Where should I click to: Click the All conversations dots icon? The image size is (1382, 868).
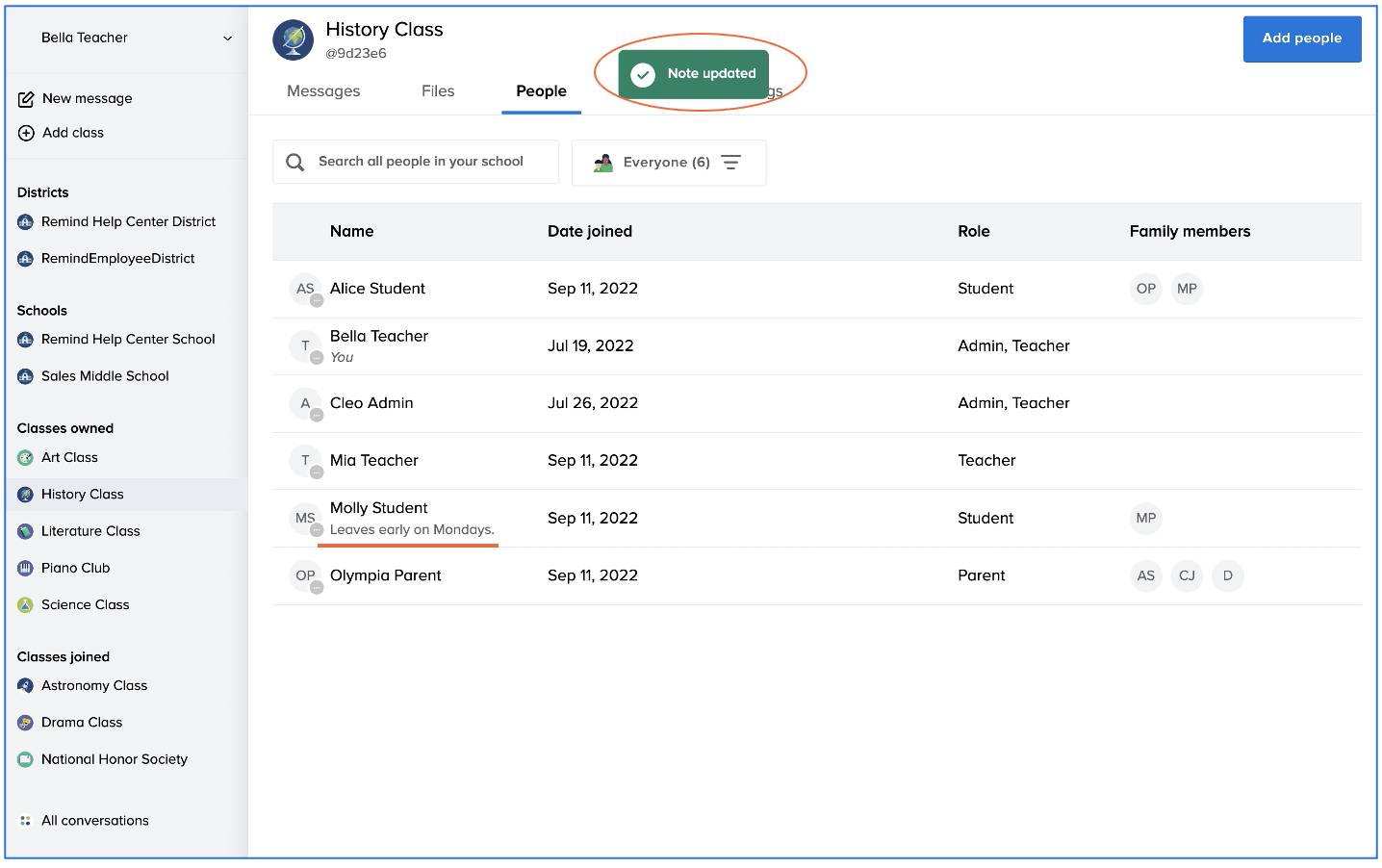pyautogui.click(x=26, y=821)
